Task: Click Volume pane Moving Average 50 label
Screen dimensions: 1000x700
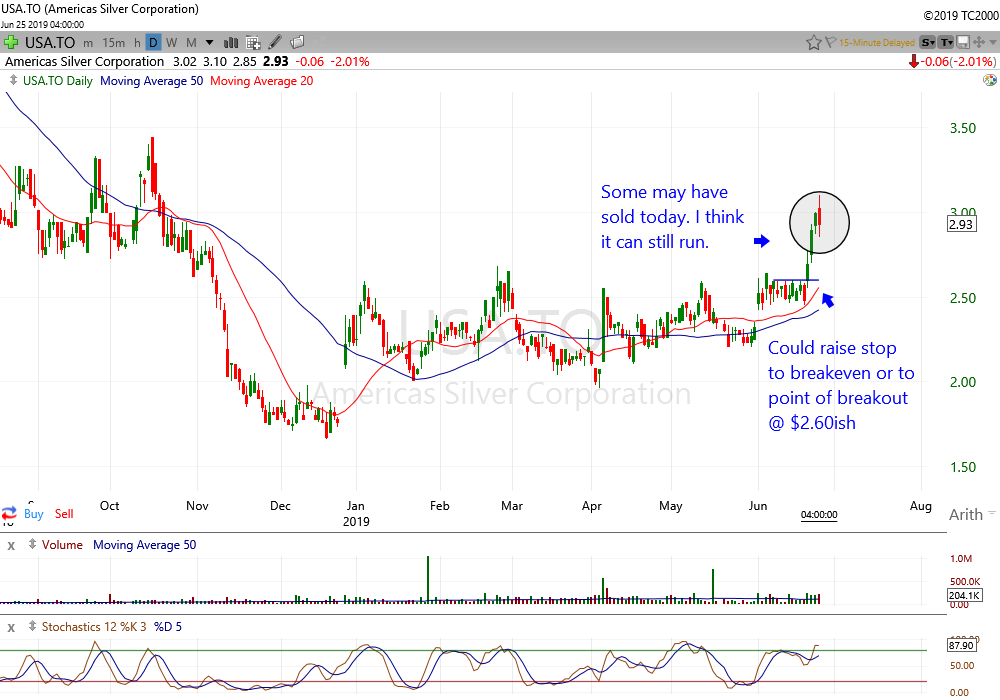Action: click(x=145, y=545)
